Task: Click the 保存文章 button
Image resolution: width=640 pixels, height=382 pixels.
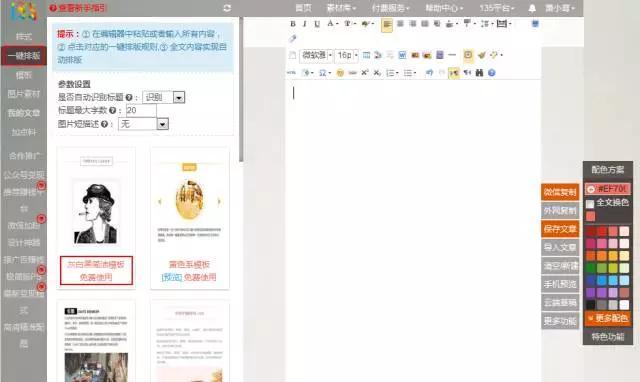Action: (x=560, y=229)
